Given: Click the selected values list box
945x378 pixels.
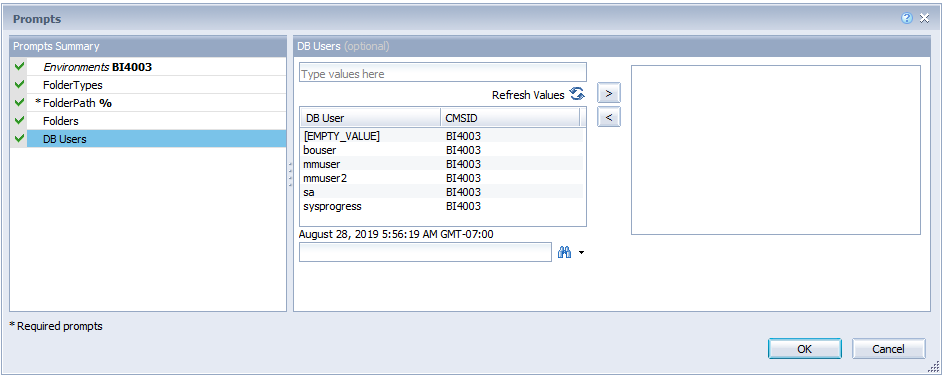Looking at the screenshot, I should 776,150.
